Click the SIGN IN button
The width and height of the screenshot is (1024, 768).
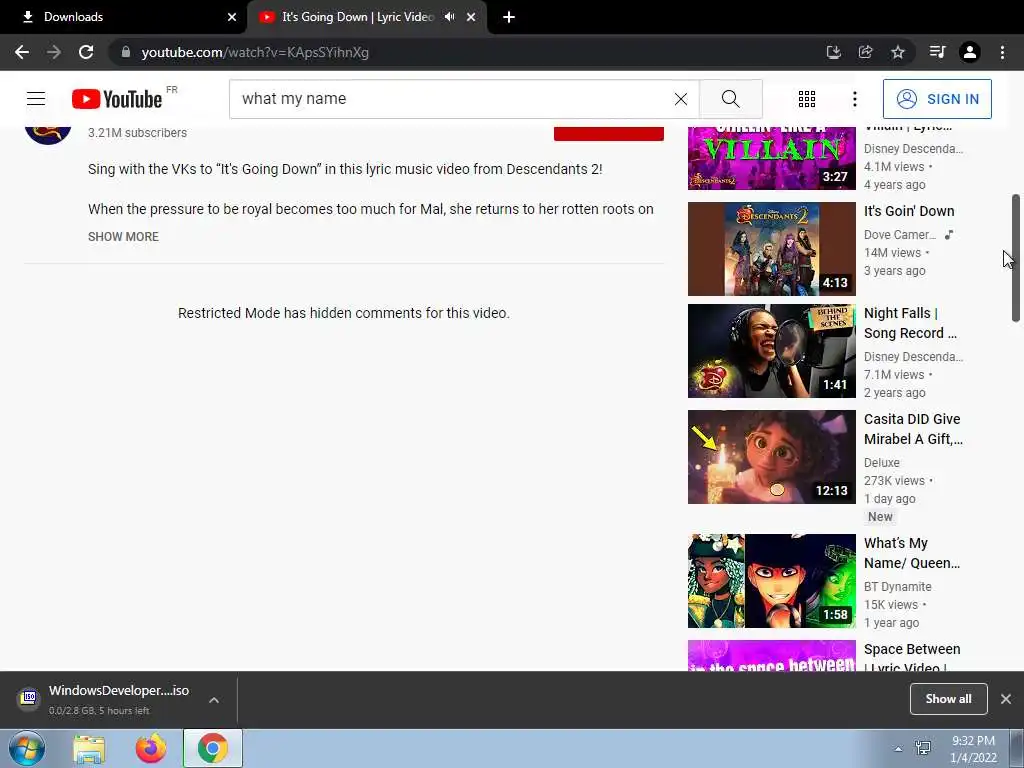click(x=937, y=99)
